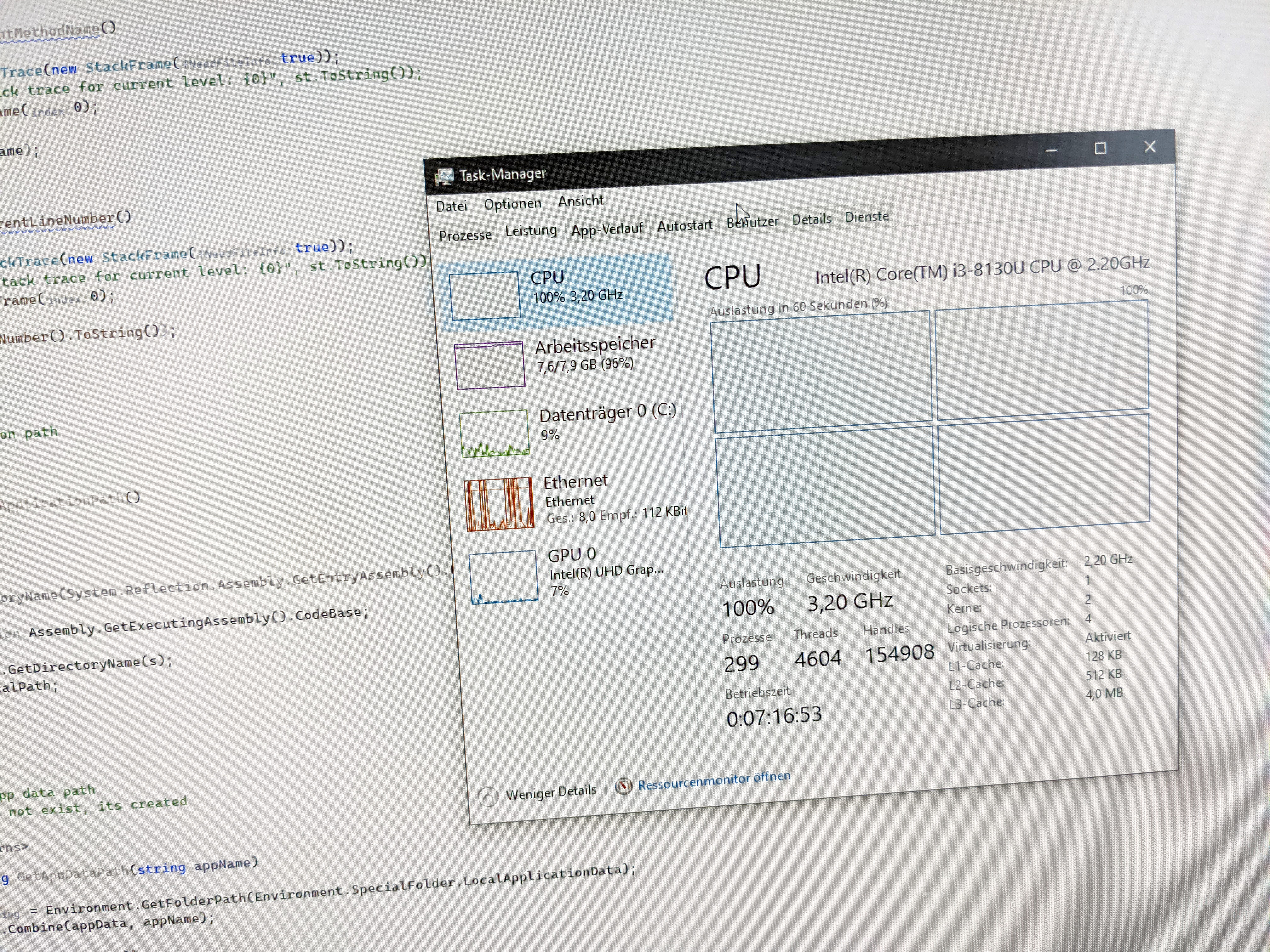Click the Weniger Details label
1270x952 pixels.
point(551,792)
